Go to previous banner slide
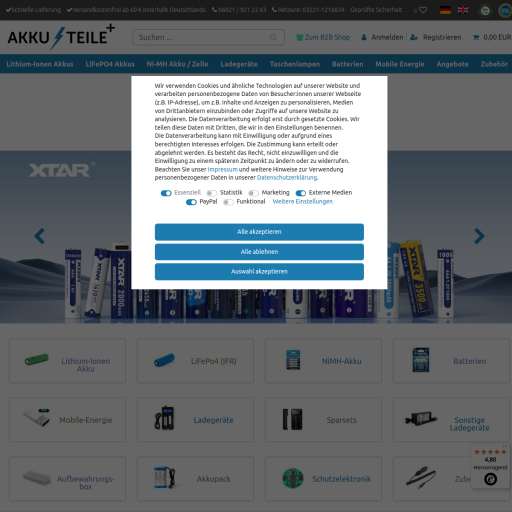 click(39, 236)
